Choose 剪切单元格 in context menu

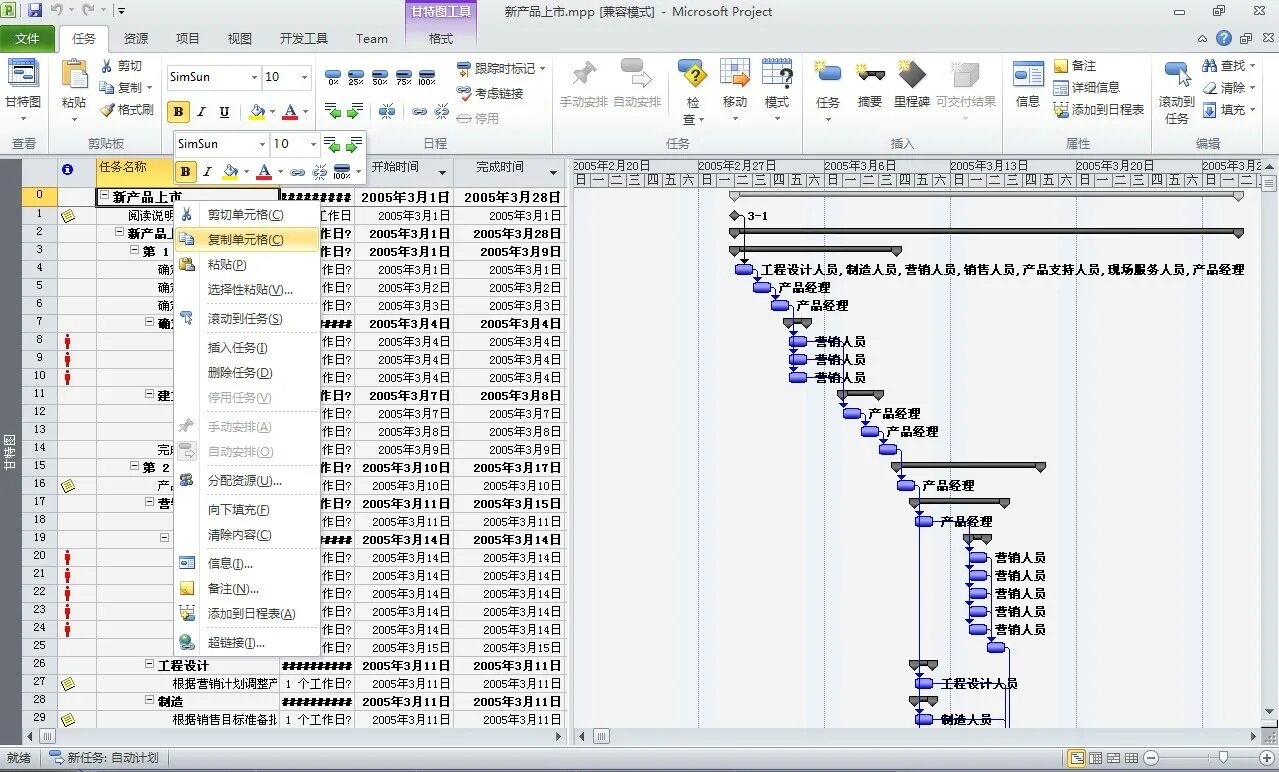point(247,215)
